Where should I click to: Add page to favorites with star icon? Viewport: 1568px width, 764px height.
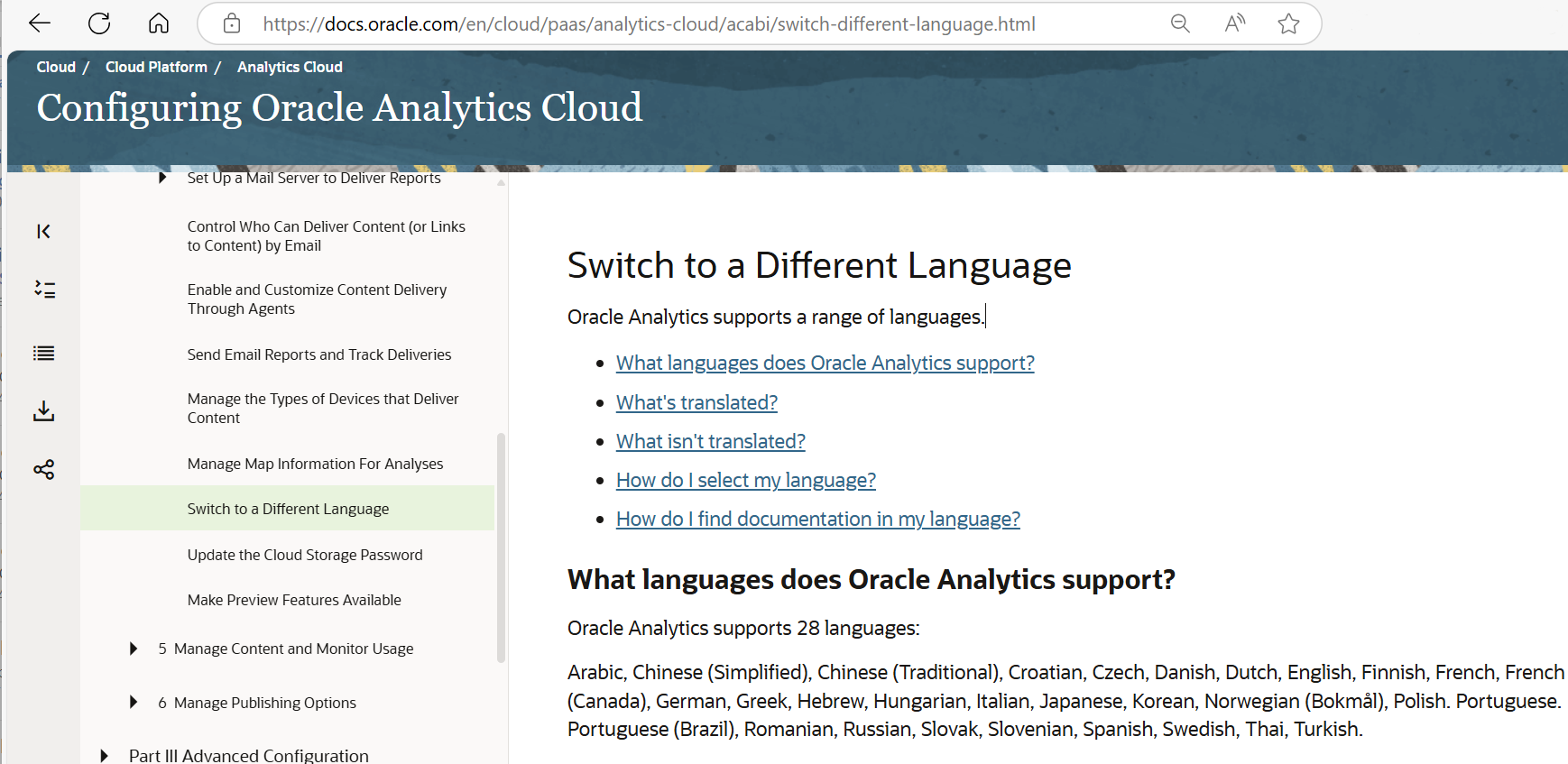coord(1288,23)
